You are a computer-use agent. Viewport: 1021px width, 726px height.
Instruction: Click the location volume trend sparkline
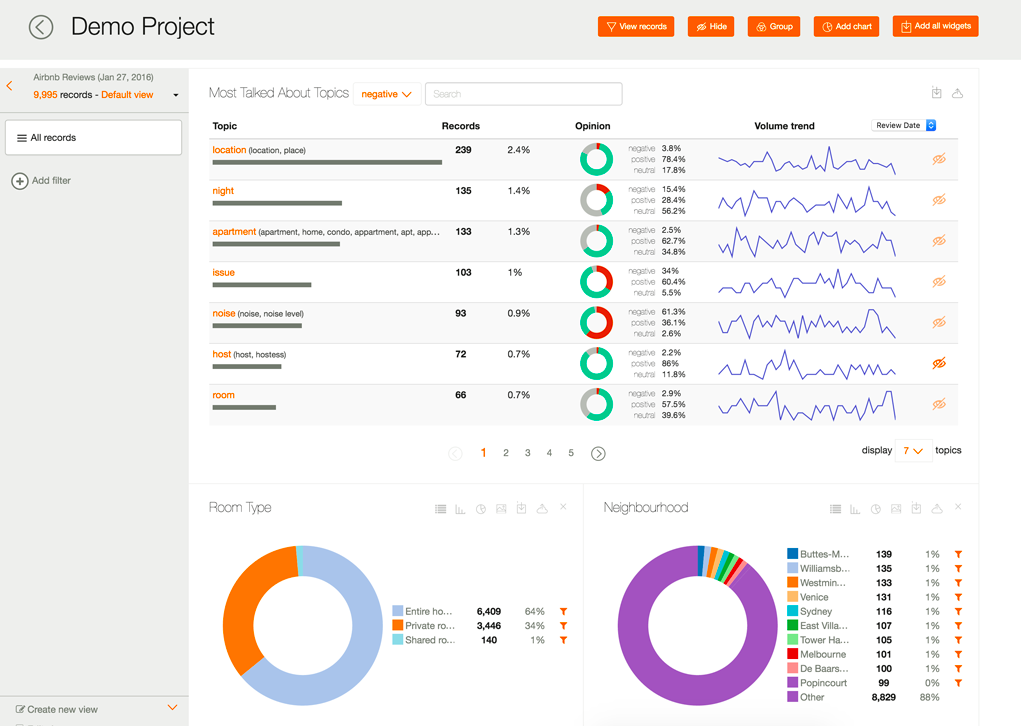807,160
